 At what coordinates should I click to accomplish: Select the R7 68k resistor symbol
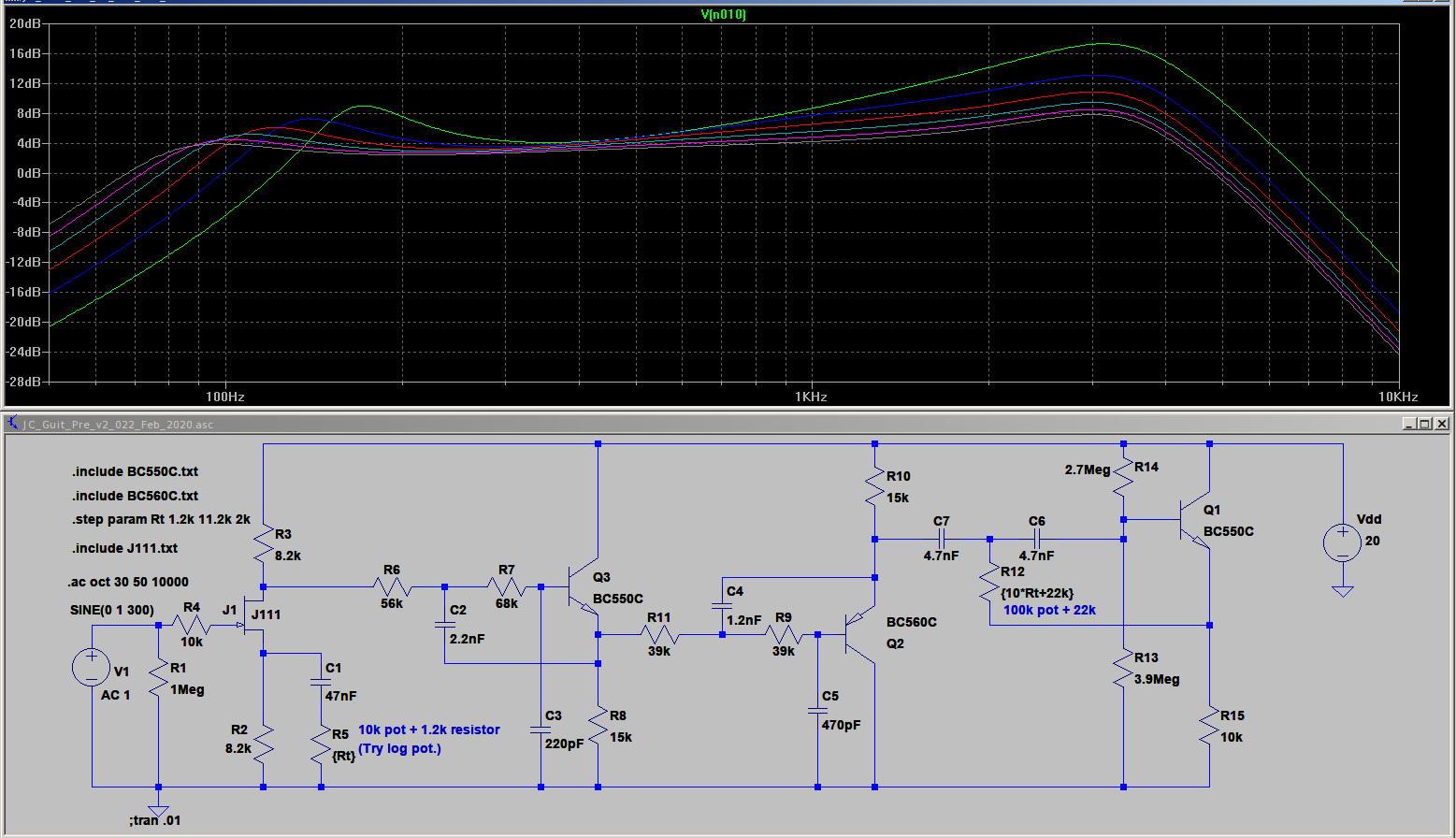(x=506, y=586)
